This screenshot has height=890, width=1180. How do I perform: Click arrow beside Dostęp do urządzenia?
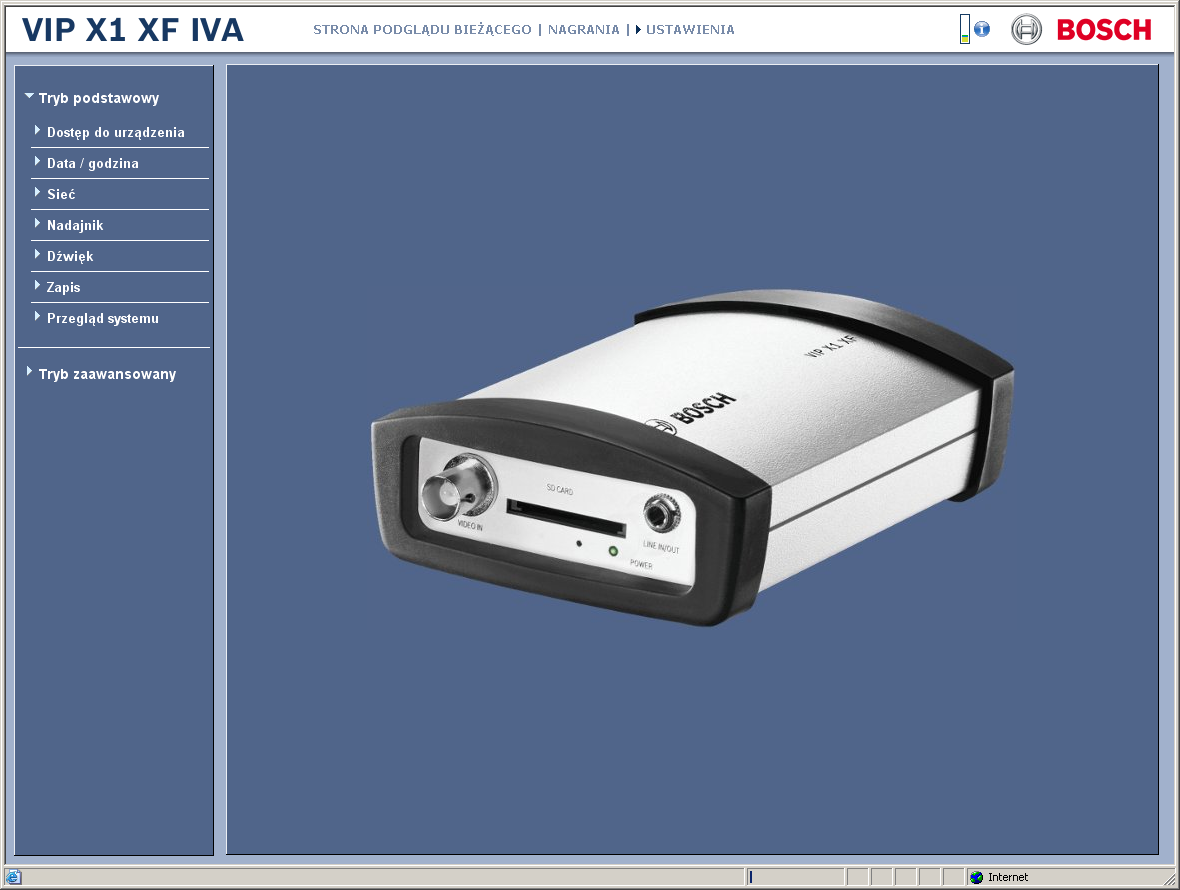[x=37, y=130]
